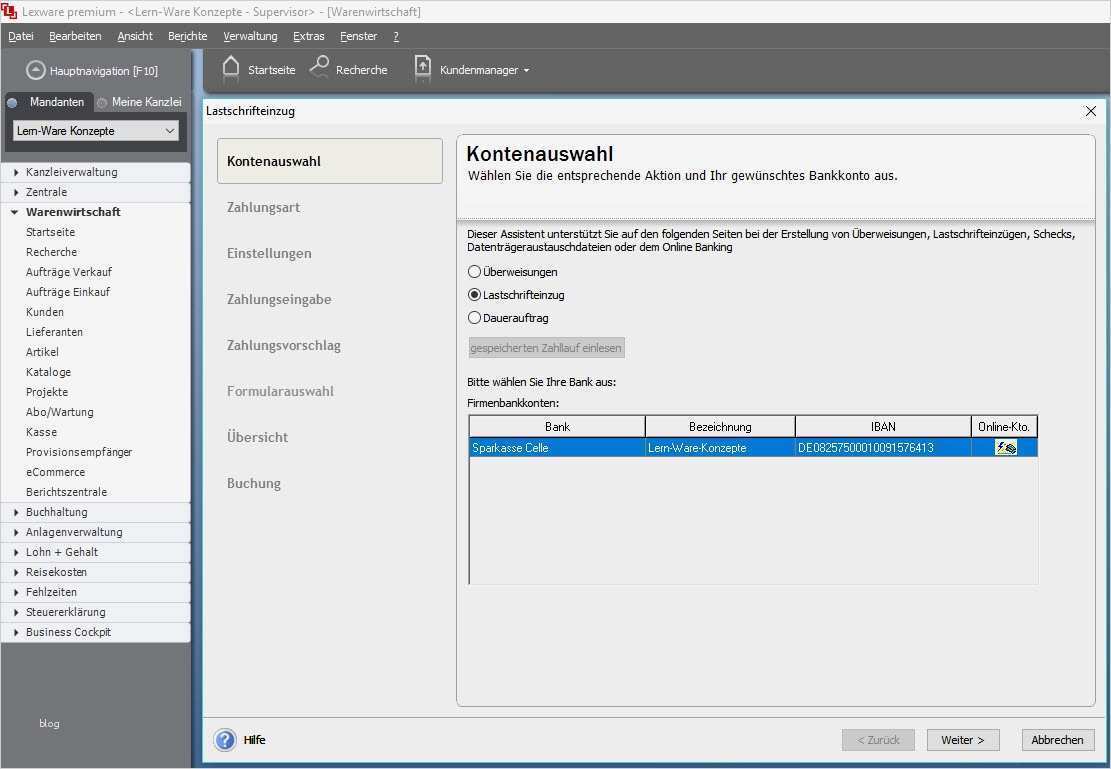Open the Extras menu
Screen dimensions: 1111x769
[308, 36]
